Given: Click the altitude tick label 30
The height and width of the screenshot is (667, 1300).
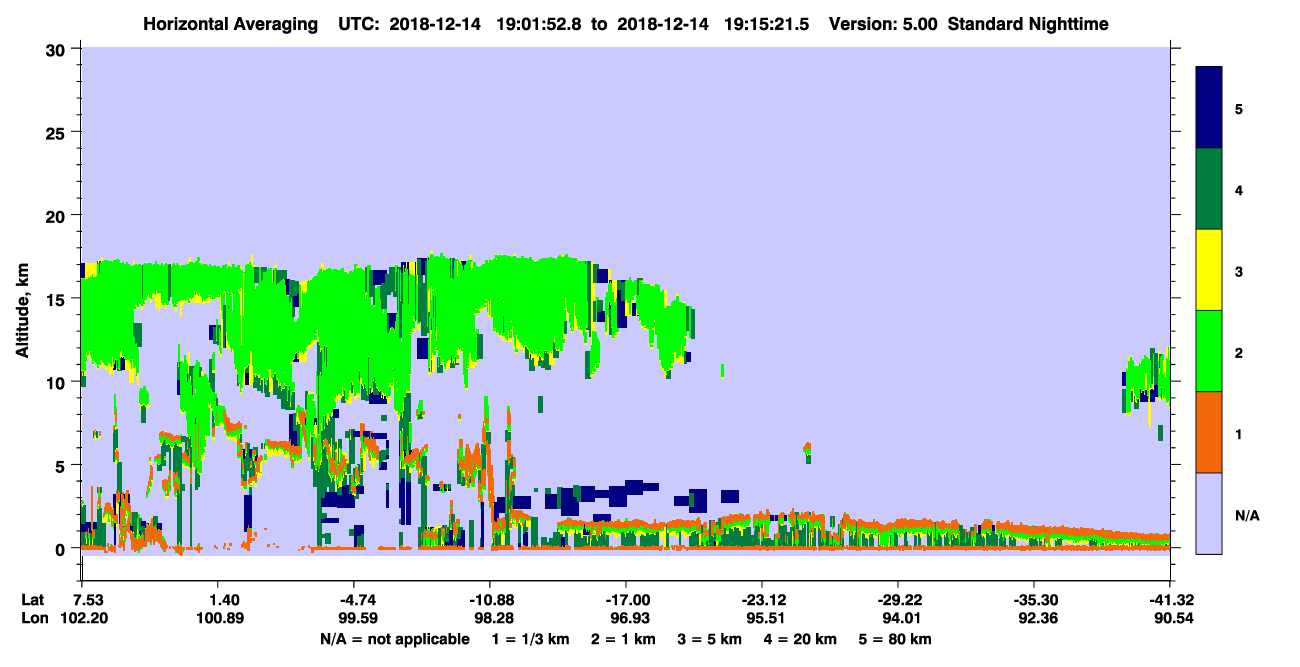Looking at the screenshot, I should click(x=57, y=49).
